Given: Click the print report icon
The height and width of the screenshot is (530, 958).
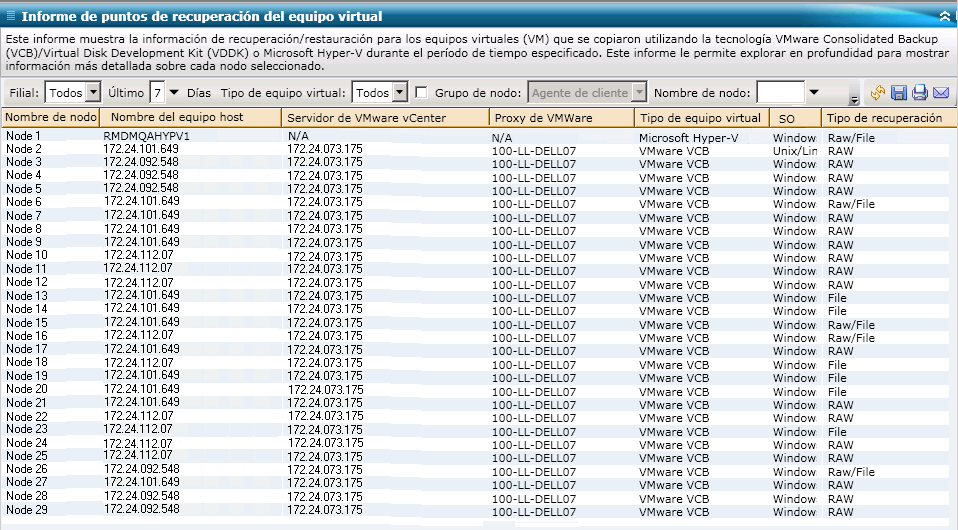Looking at the screenshot, I should click(x=920, y=93).
